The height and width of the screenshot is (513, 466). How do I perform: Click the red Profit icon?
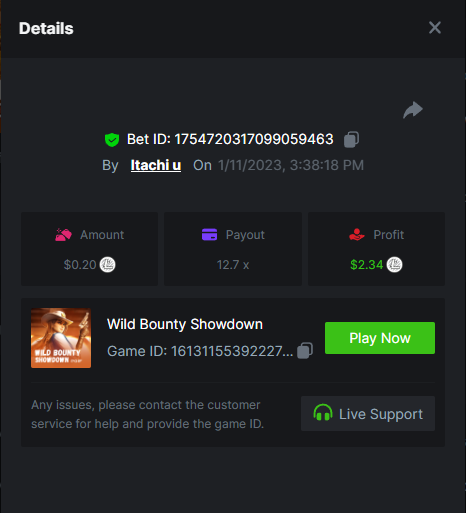[357, 235]
